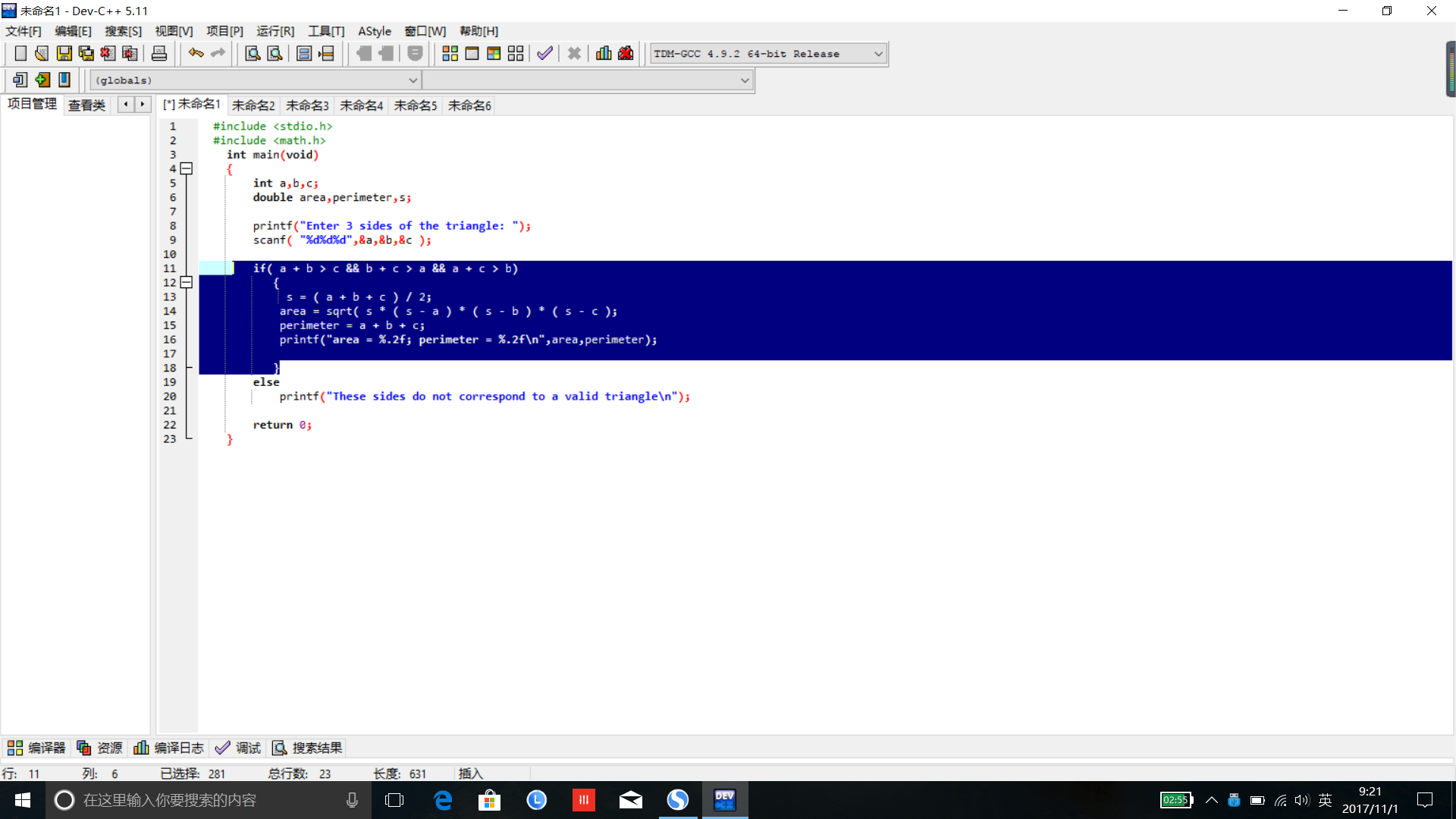Switch to the 未命名4 editor tab
Image resolution: width=1456 pixels, height=819 pixels.
[361, 105]
